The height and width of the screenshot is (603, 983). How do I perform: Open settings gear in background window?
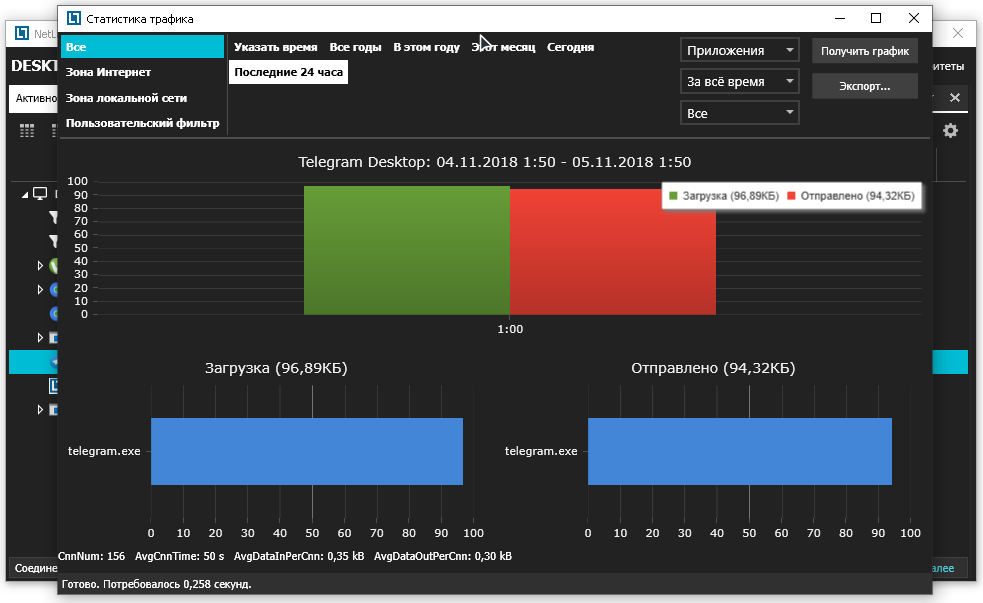coord(950,130)
